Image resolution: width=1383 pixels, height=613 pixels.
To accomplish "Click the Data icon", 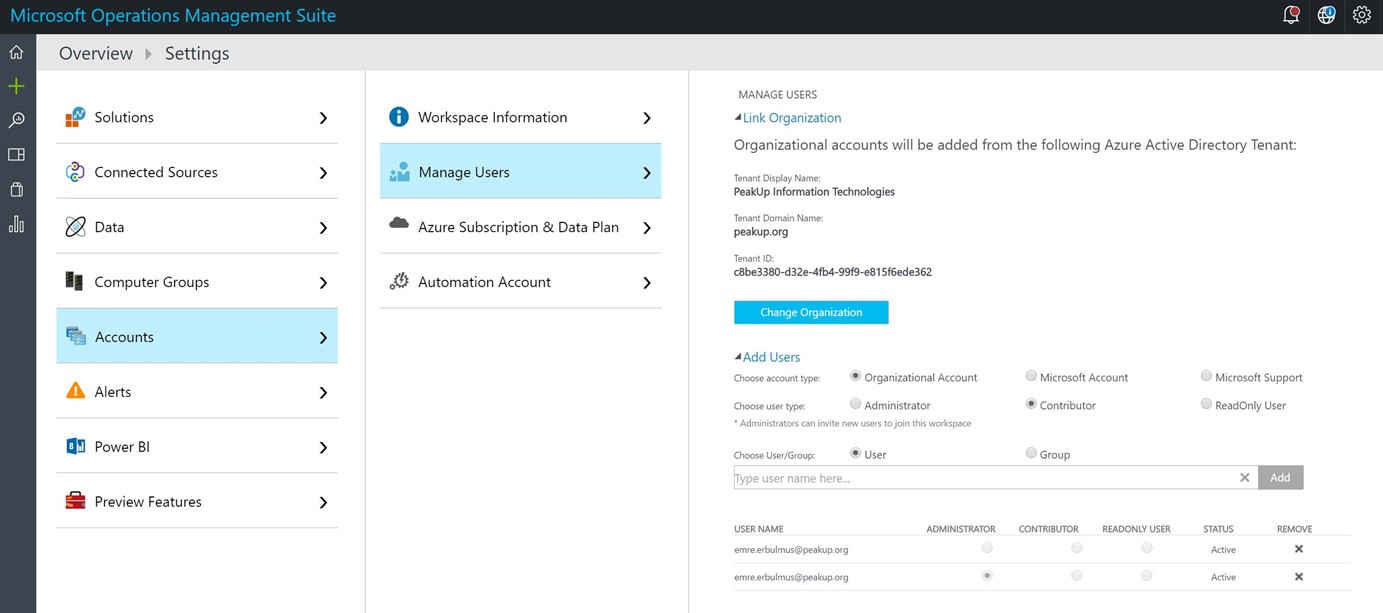I will [x=75, y=227].
